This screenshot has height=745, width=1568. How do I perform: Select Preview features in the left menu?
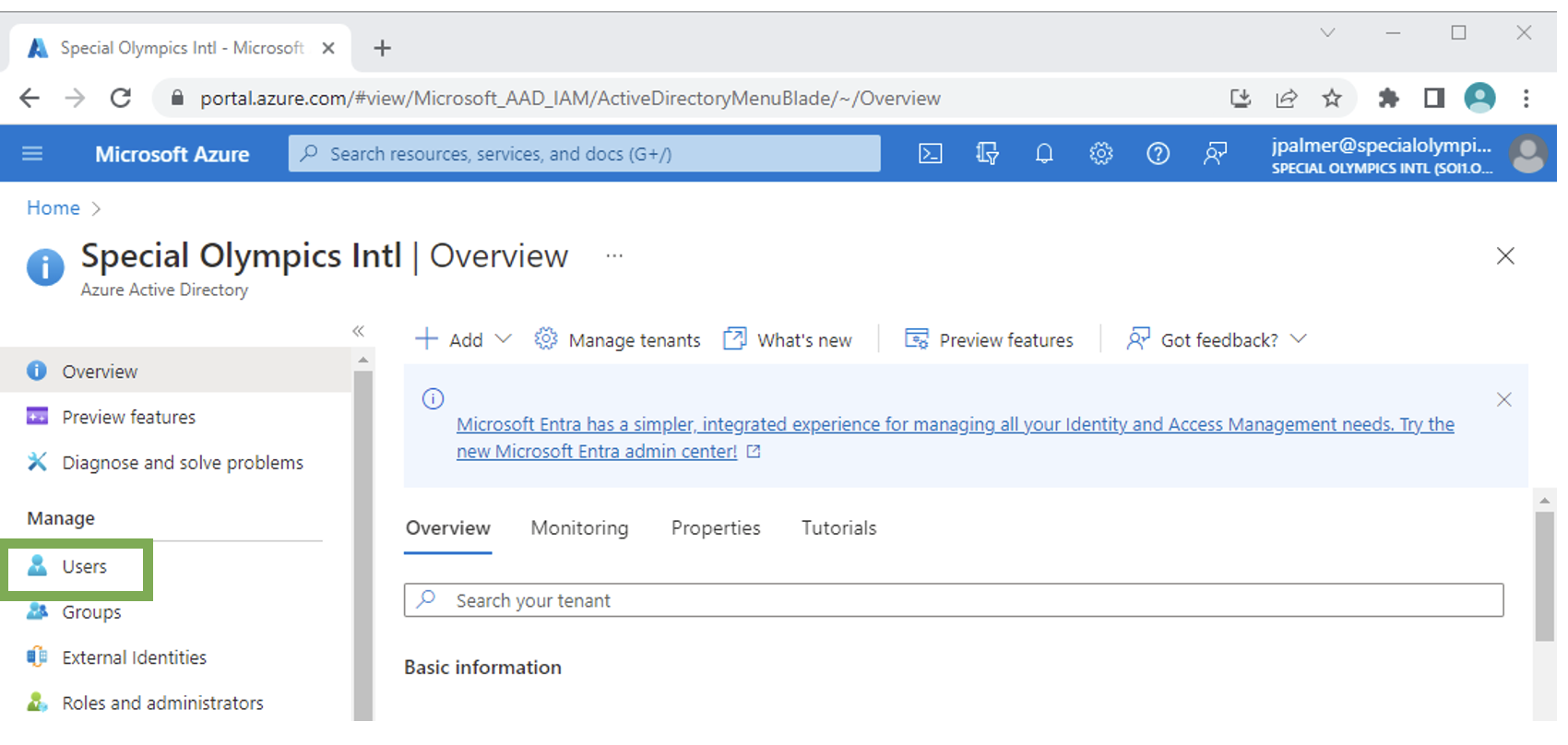point(175,417)
